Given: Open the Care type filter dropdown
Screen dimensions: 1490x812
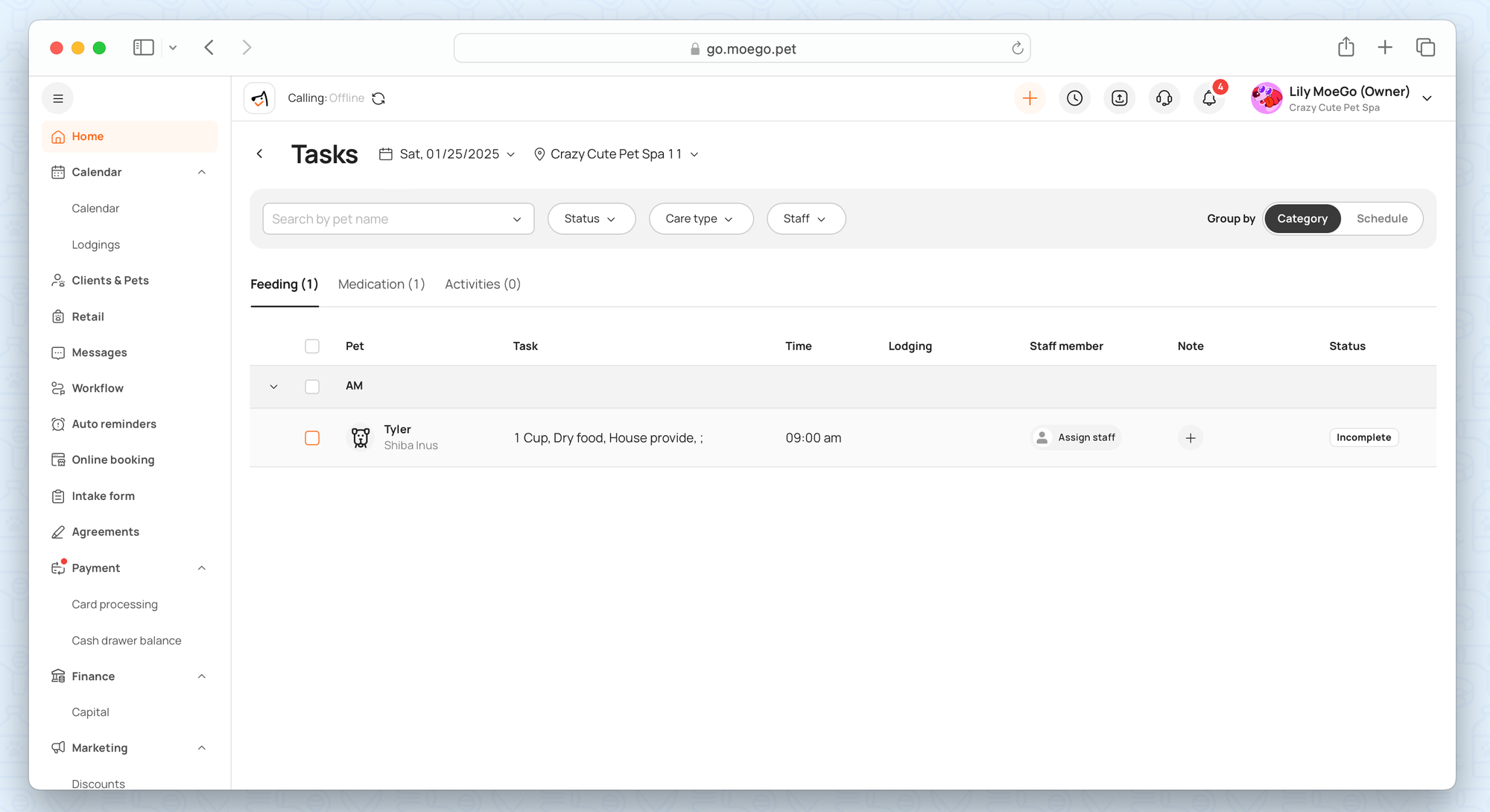Looking at the screenshot, I should coord(700,219).
